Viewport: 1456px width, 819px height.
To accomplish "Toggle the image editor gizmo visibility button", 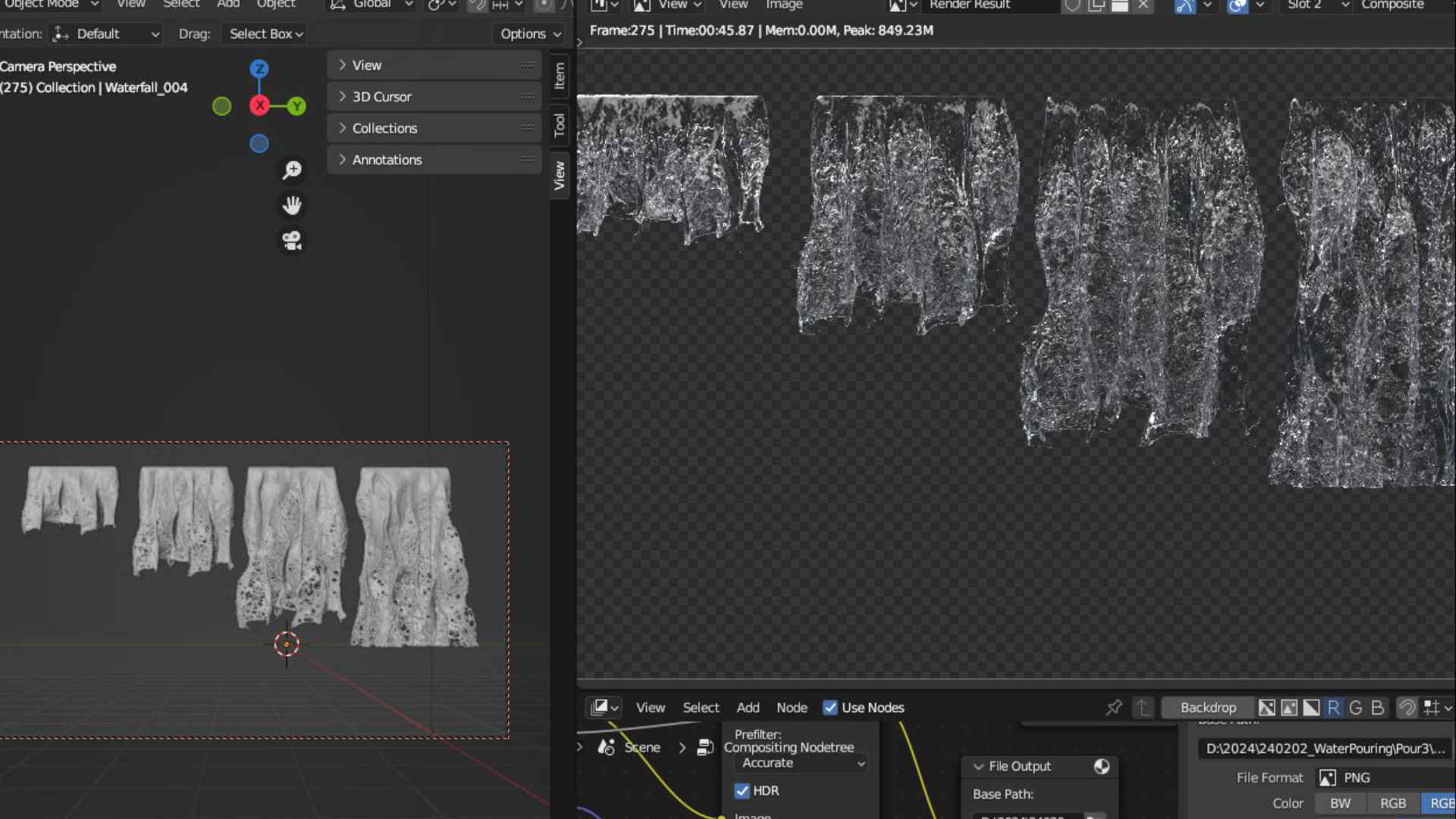I will pyautogui.click(x=1185, y=5).
